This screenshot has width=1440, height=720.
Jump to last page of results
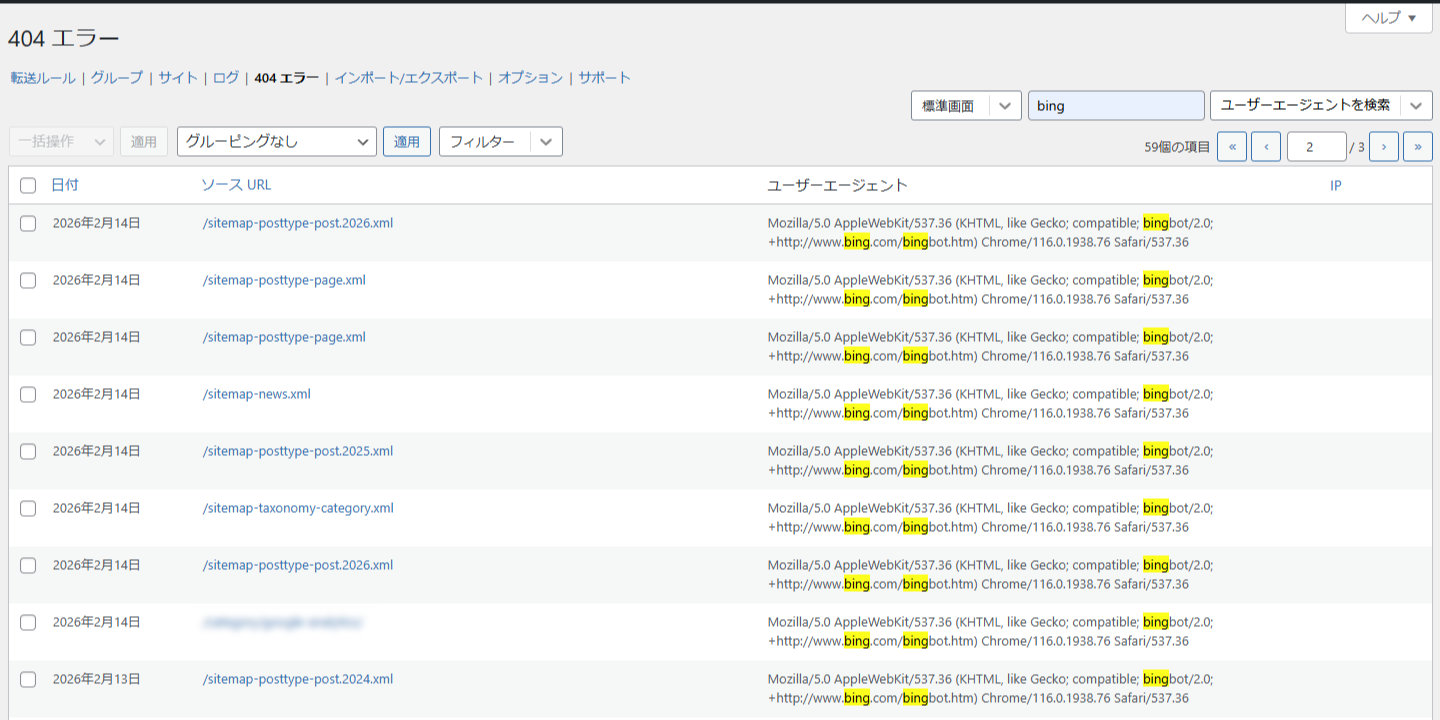(1417, 147)
